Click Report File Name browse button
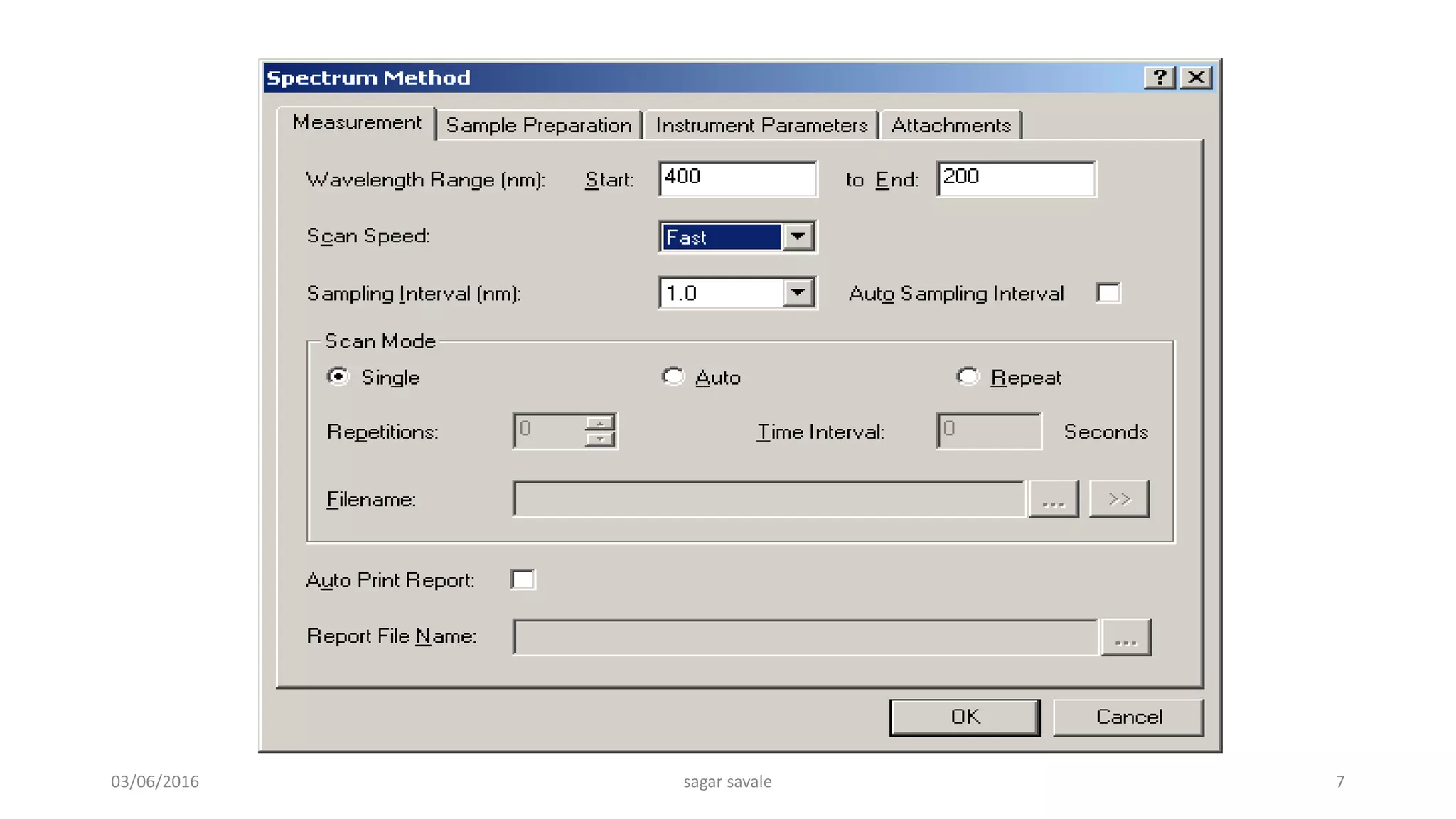This screenshot has width=1456, height=819. [1125, 637]
